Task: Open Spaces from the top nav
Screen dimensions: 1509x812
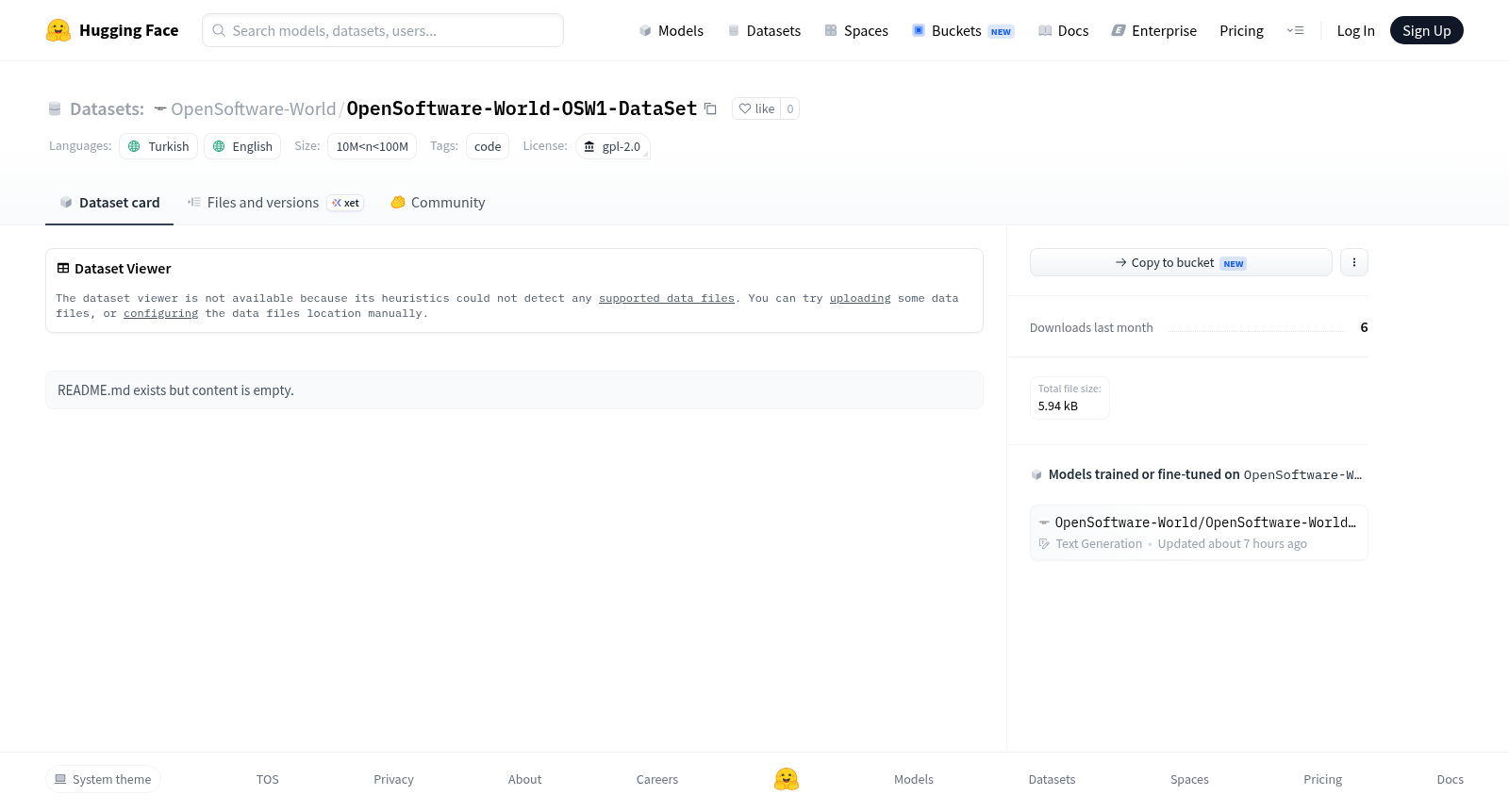Action: click(856, 30)
